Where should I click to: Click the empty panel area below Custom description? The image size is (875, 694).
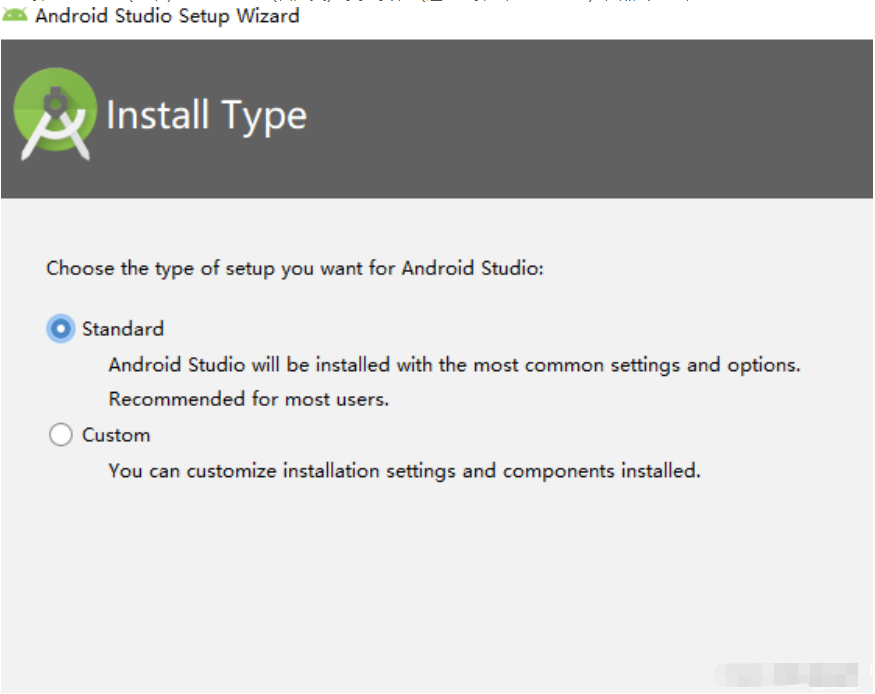[x=430, y=580]
